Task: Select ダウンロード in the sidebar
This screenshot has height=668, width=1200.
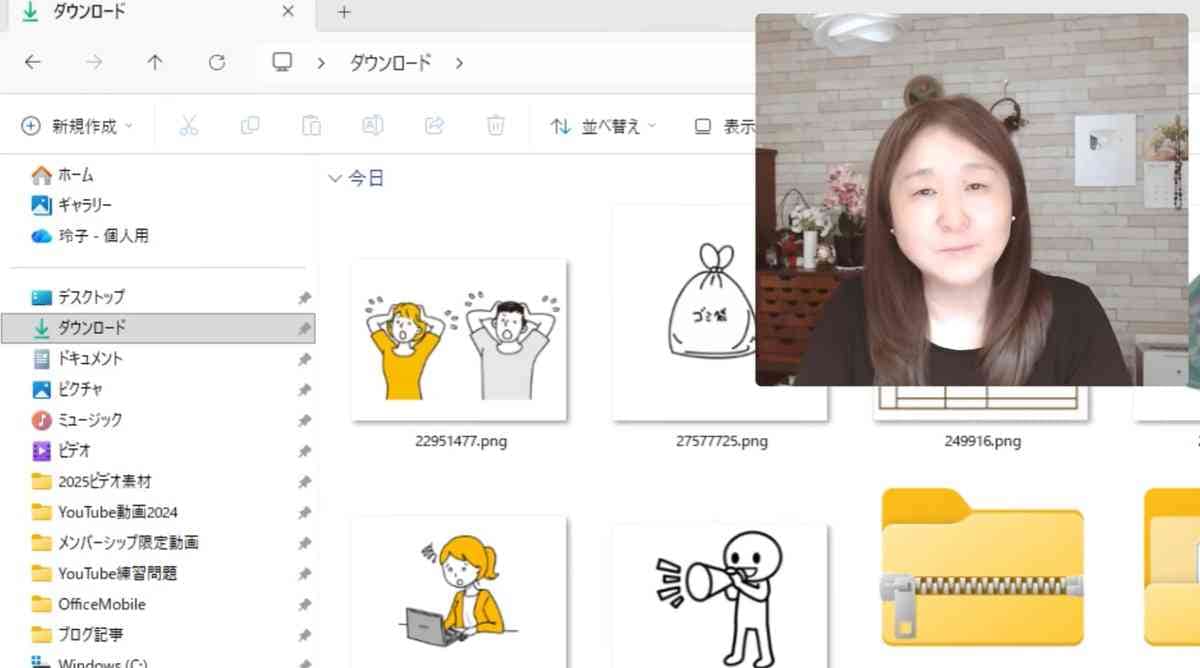Action: click(158, 327)
